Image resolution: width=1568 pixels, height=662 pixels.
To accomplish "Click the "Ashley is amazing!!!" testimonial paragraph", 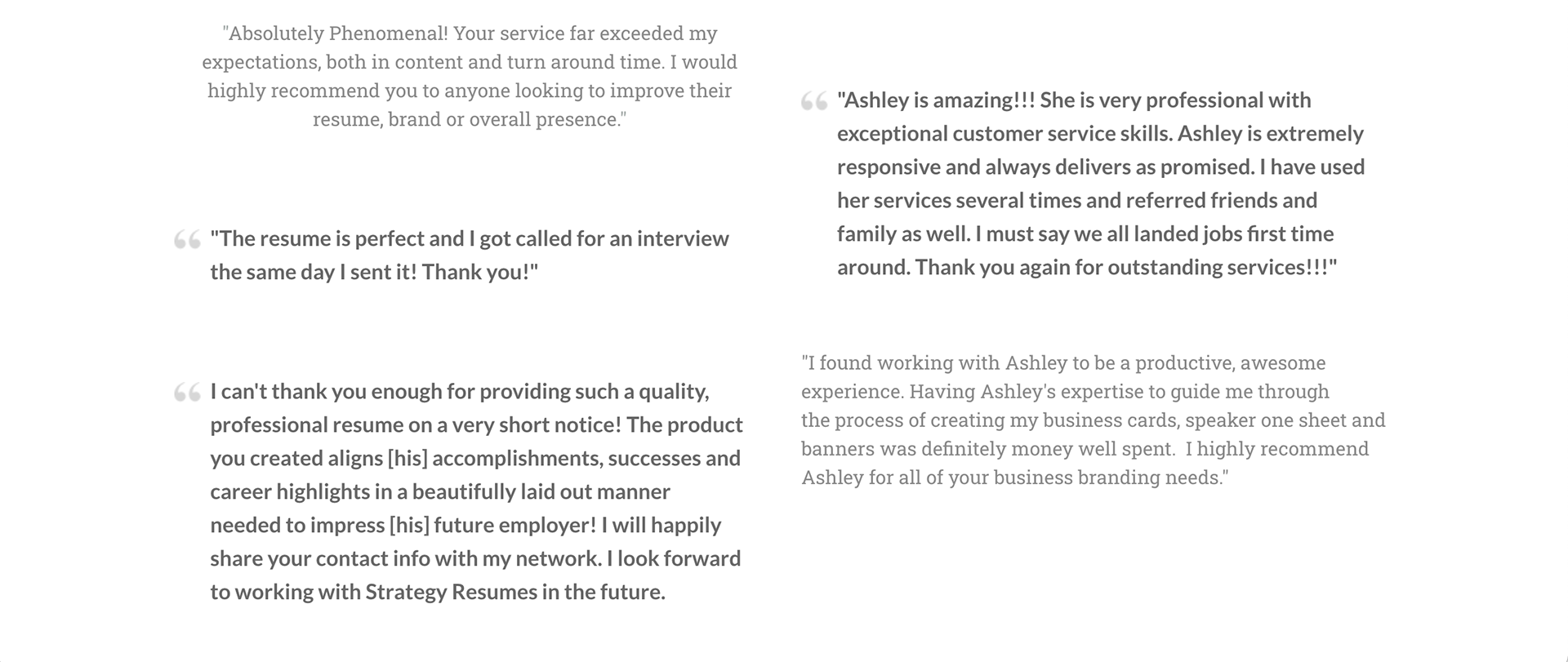I will (x=1101, y=184).
